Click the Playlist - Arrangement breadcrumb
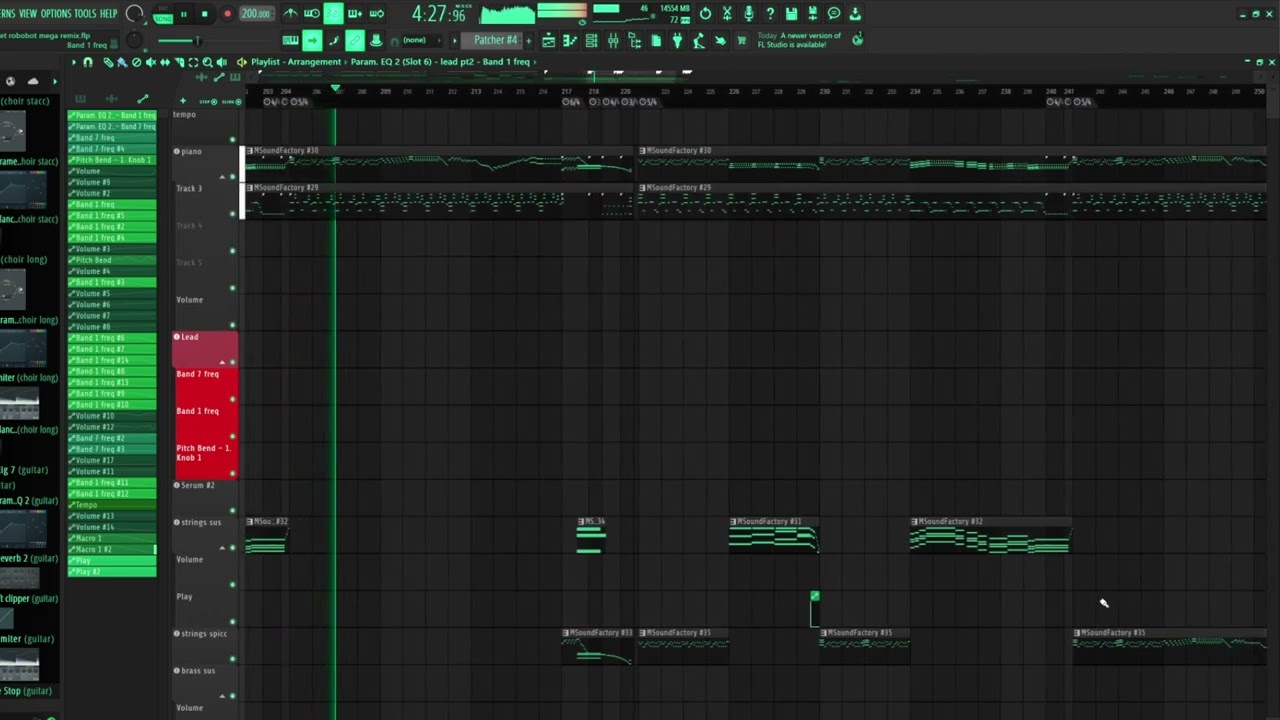The image size is (1280, 720). (x=296, y=62)
